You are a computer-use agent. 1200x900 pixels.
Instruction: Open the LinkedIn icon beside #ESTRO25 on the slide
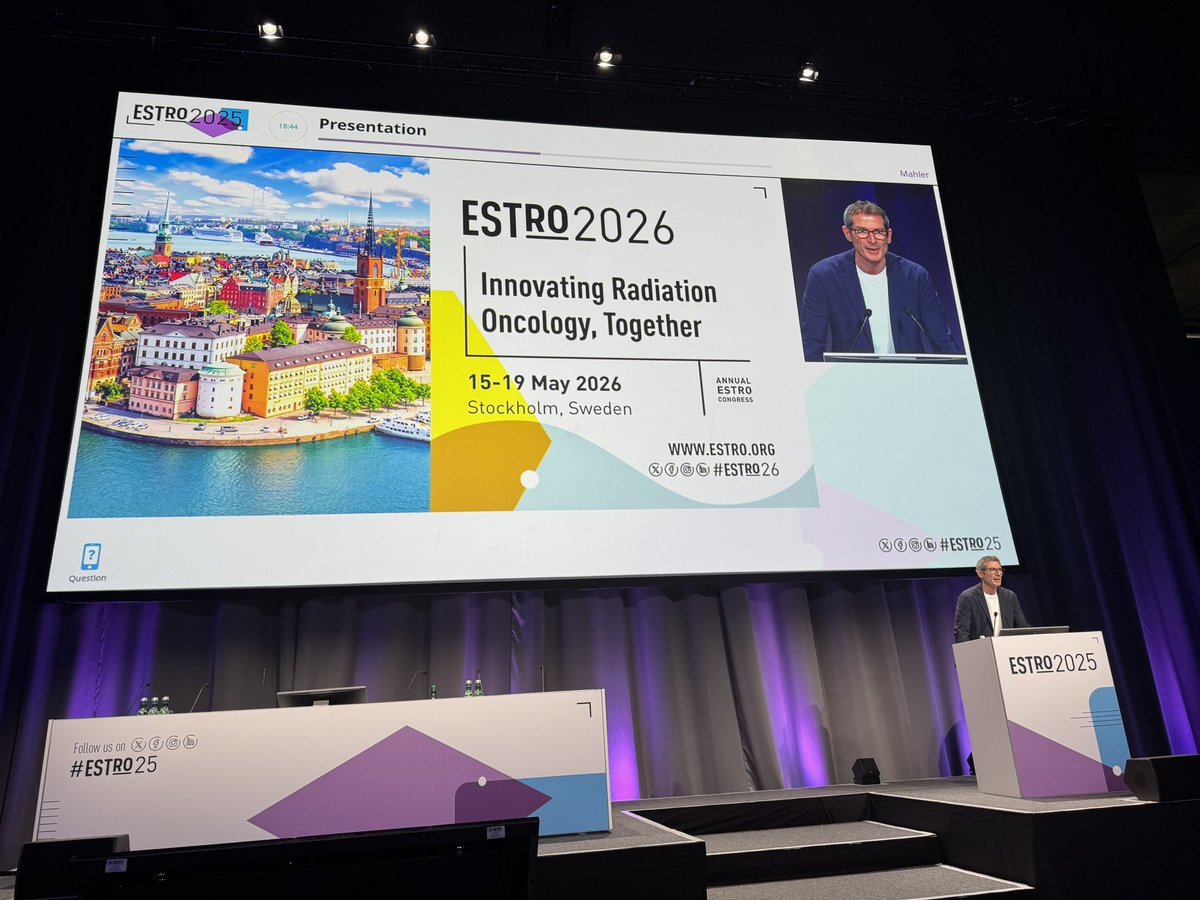(x=930, y=545)
